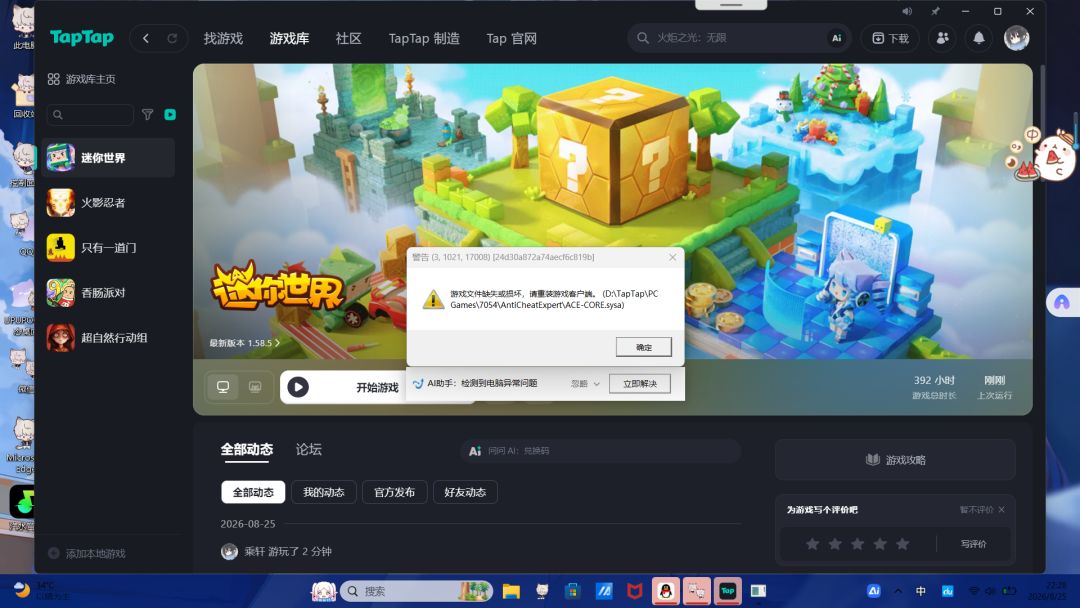Image resolution: width=1080 pixels, height=608 pixels.
Task: Expand 最新版本 1.58.5 version info
Action: 245,343
